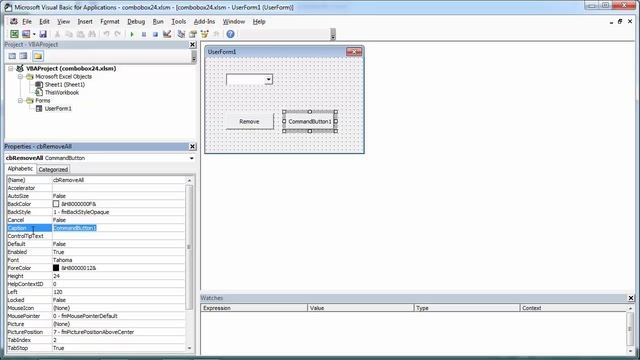Image resolution: width=640 pixels, height=360 pixels.
Task: Open the Format menu
Action: click(110, 22)
